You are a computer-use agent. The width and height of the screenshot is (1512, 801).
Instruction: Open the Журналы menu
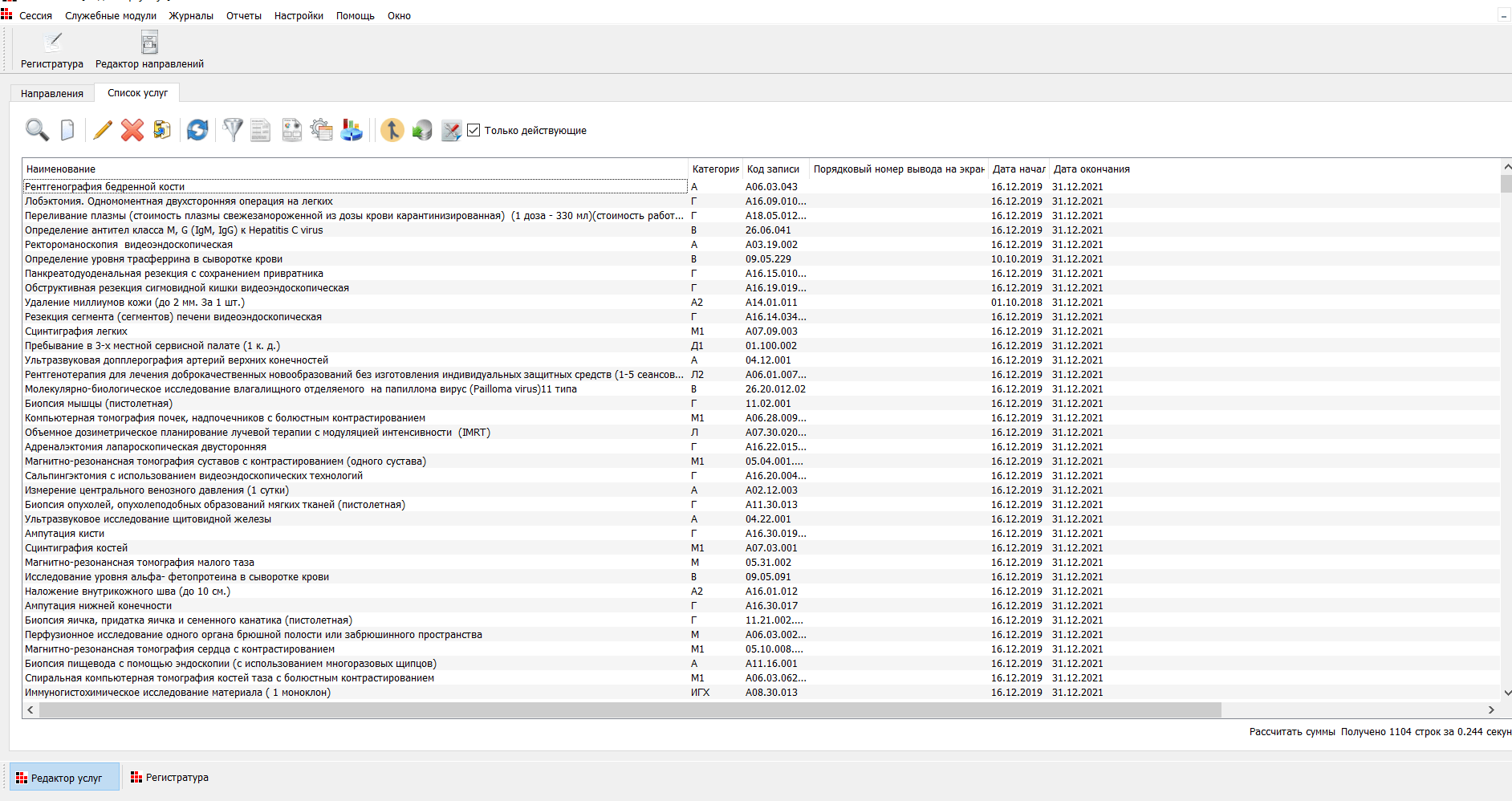(x=191, y=16)
